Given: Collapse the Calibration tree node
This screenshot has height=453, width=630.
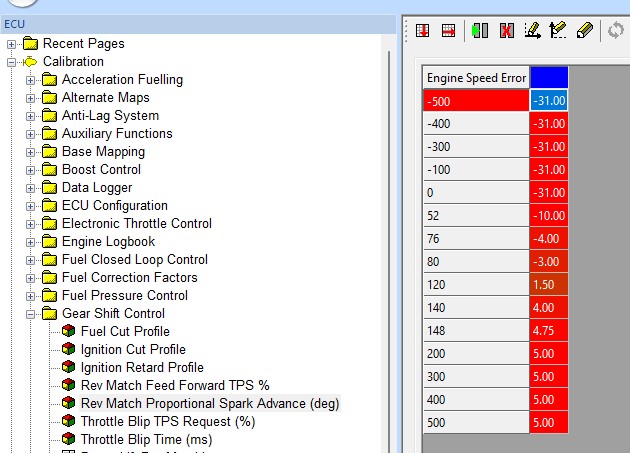Looking at the screenshot, I should tap(12, 62).
